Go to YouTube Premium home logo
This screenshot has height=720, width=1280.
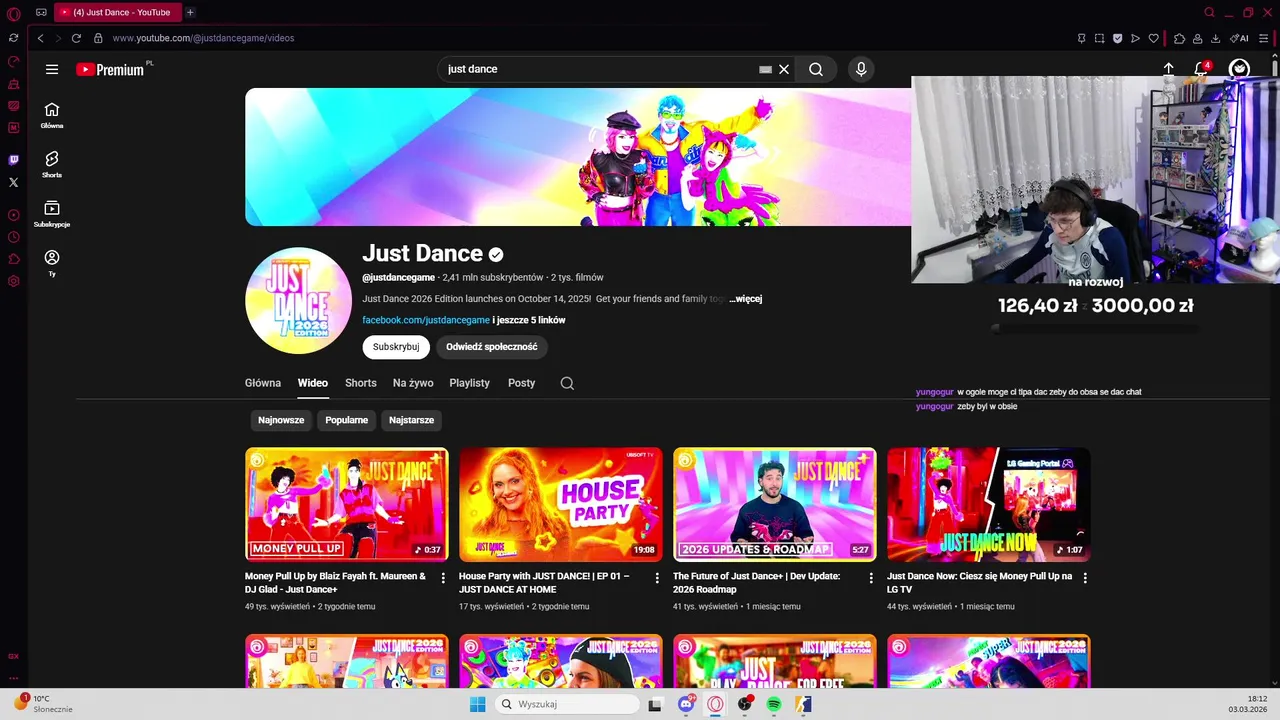point(113,69)
